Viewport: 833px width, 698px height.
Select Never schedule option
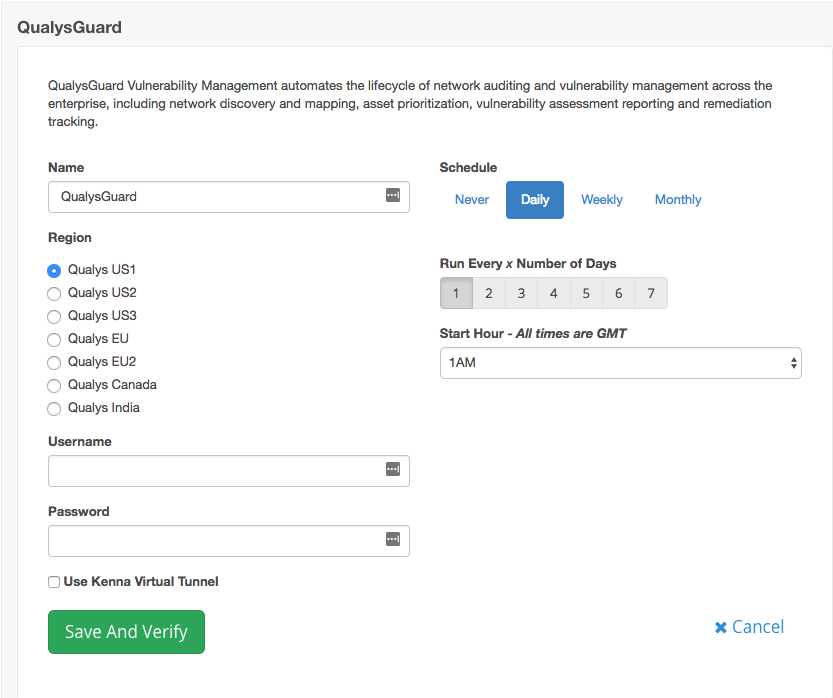click(x=471, y=200)
